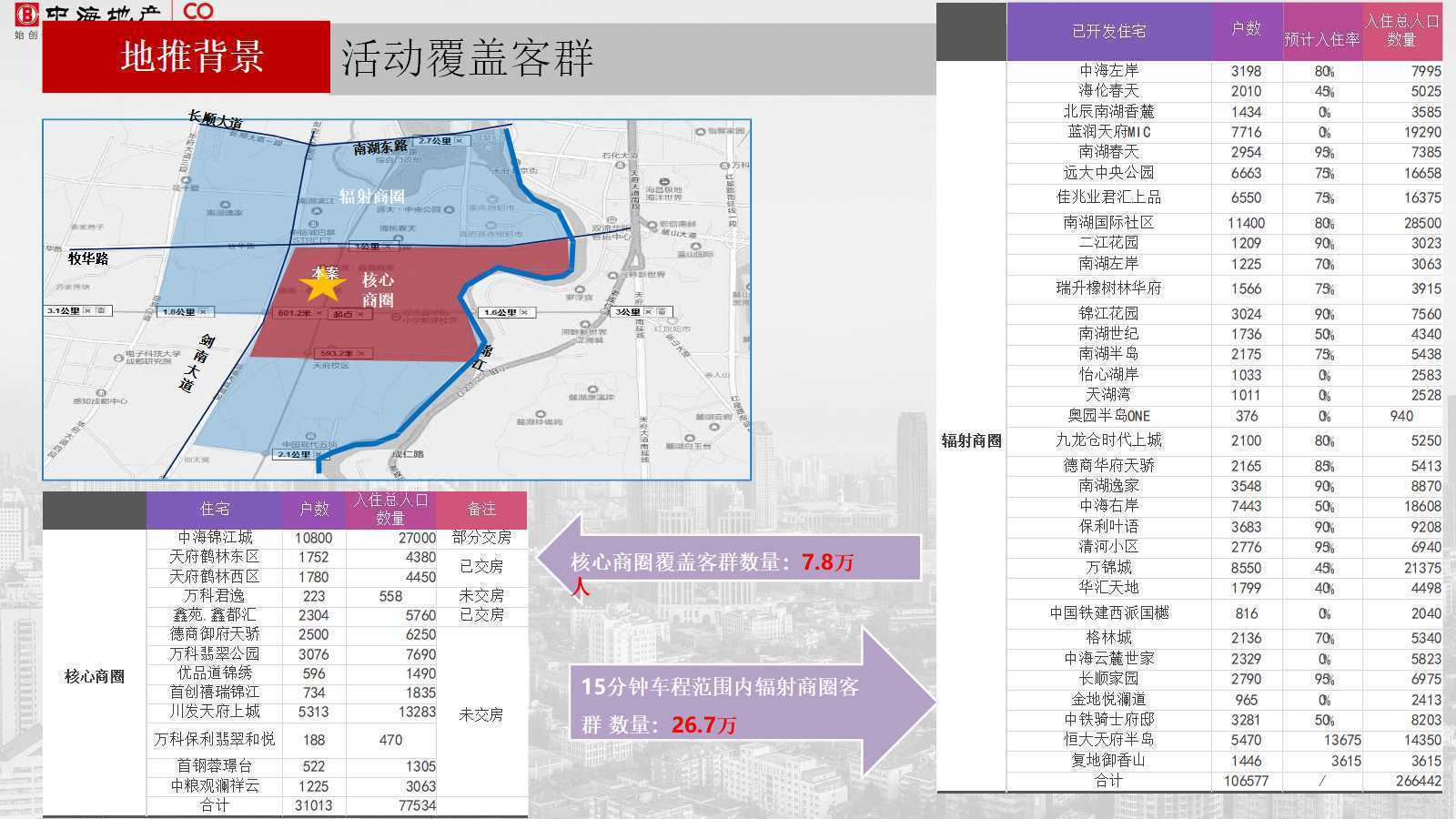1456x819 pixels.
Task: Click the yellow star marking 本案 on the map
Action: tap(323, 285)
